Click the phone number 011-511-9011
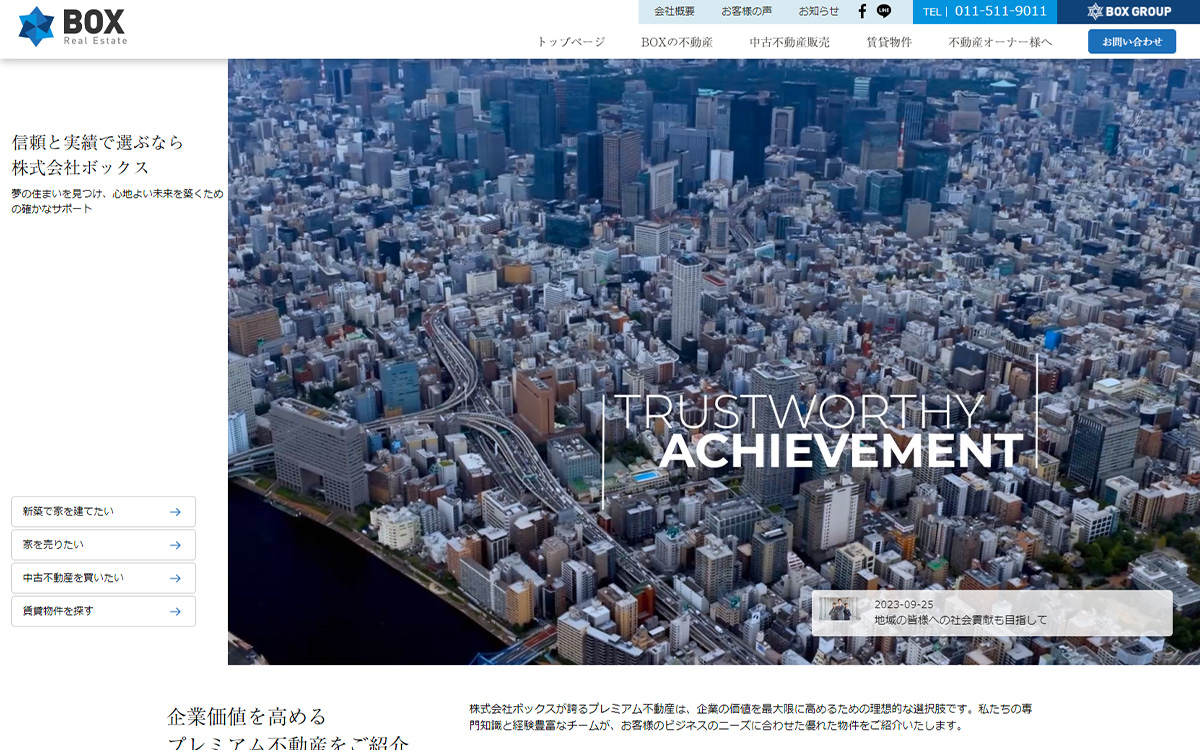 [1000, 11]
